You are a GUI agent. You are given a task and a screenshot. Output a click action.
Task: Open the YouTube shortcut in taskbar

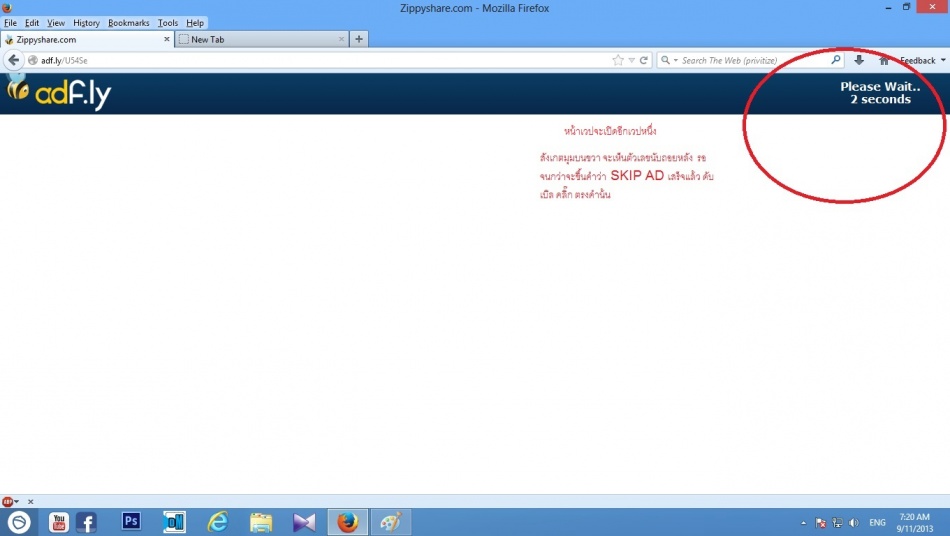pyautogui.click(x=59, y=521)
